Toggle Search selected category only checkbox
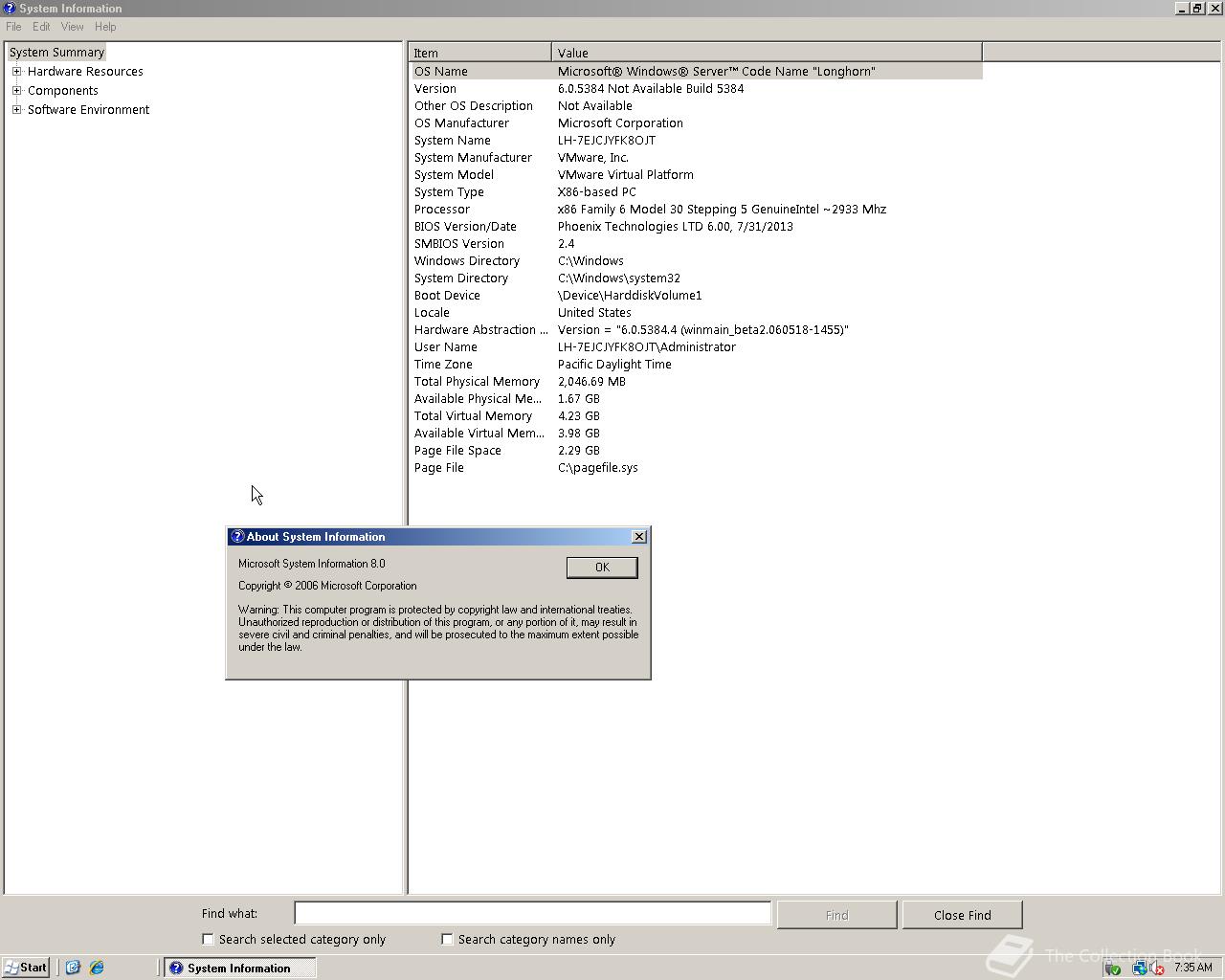1225x980 pixels. tap(208, 940)
